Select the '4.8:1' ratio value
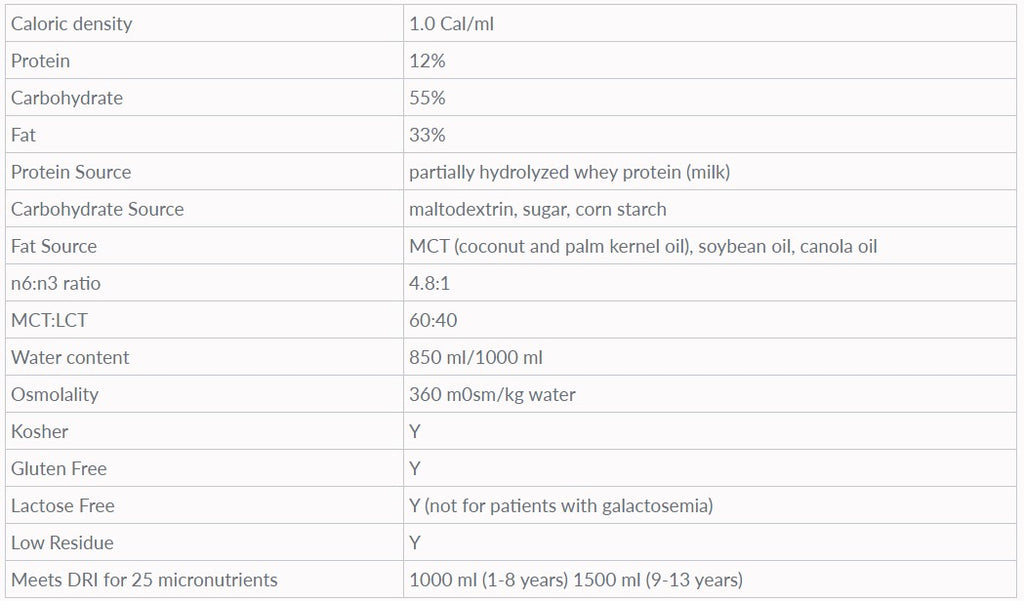This screenshot has width=1024, height=601. 429,283
